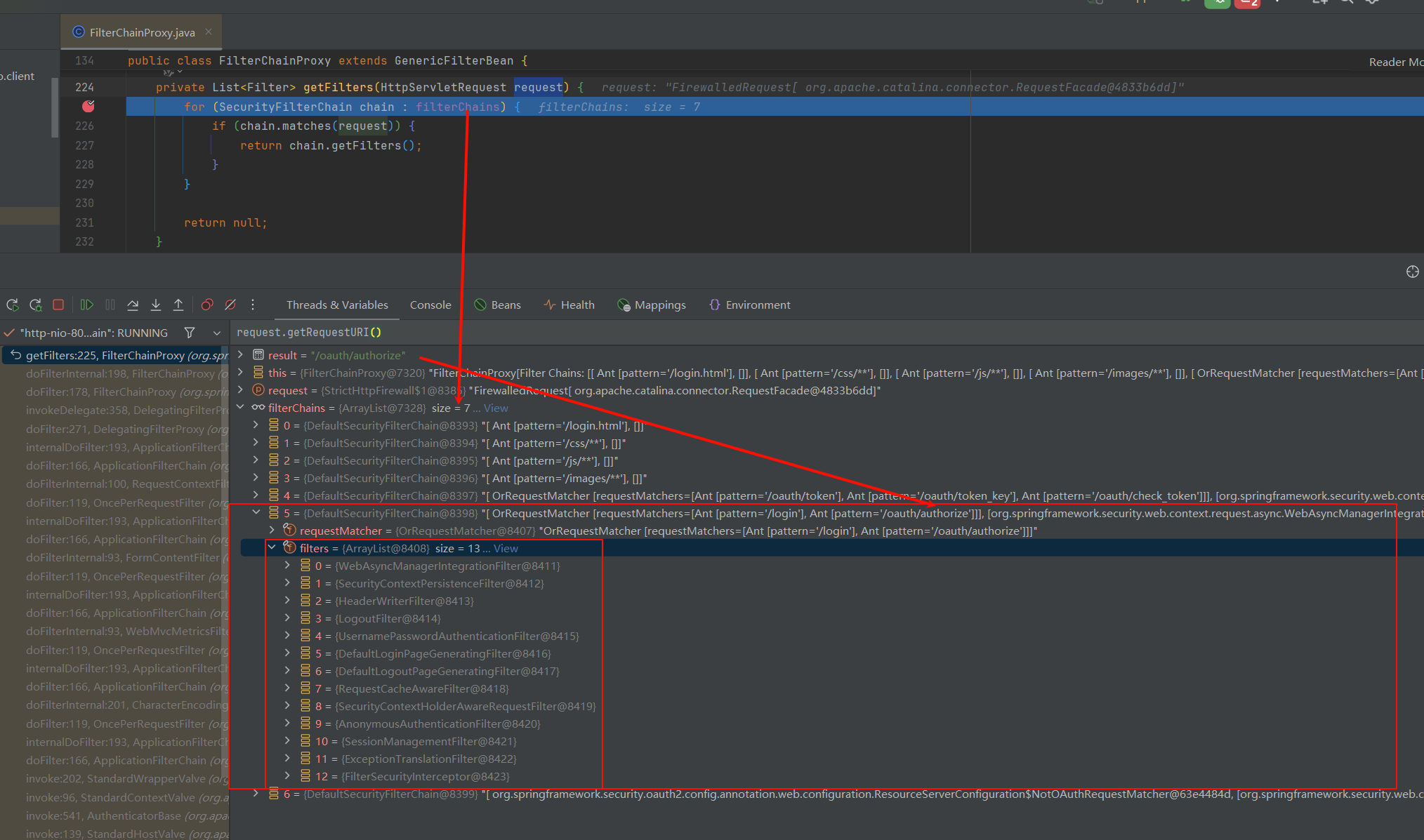
Task: Click the Java class icon on FilterChainProxy.java tab
Action: click(79, 32)
